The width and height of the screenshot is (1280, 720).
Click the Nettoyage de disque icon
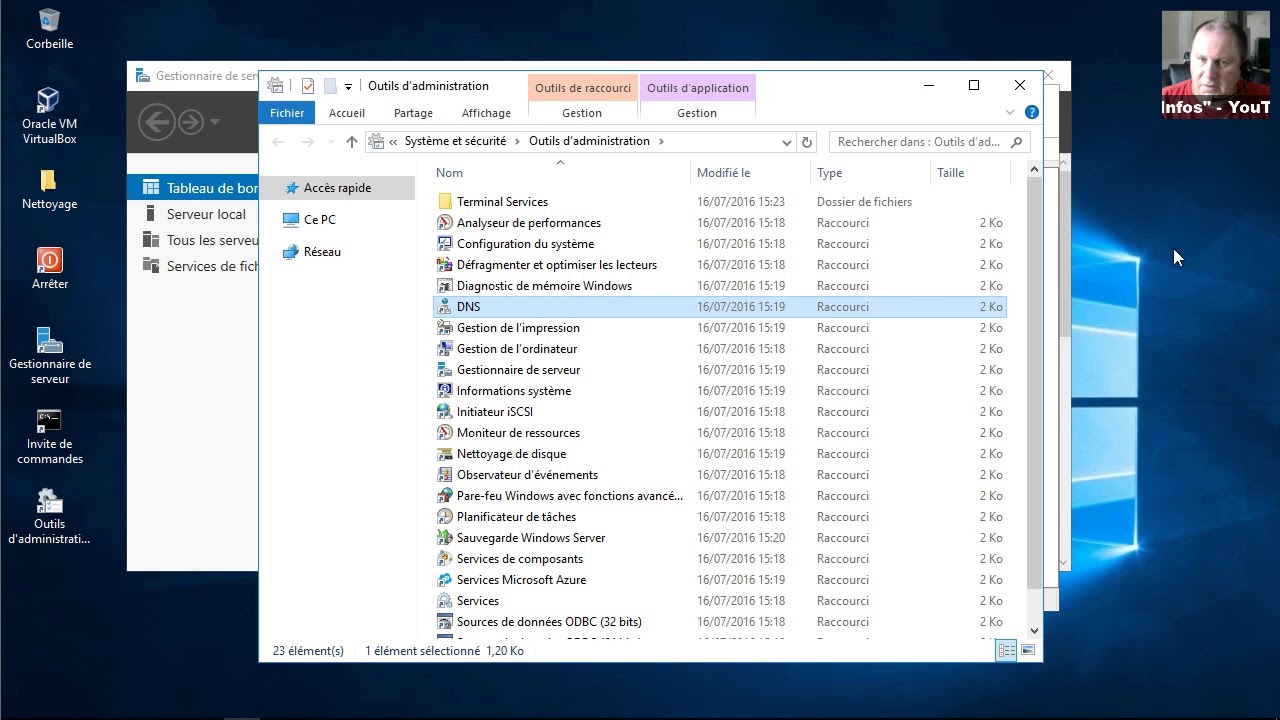coord(445,454)
